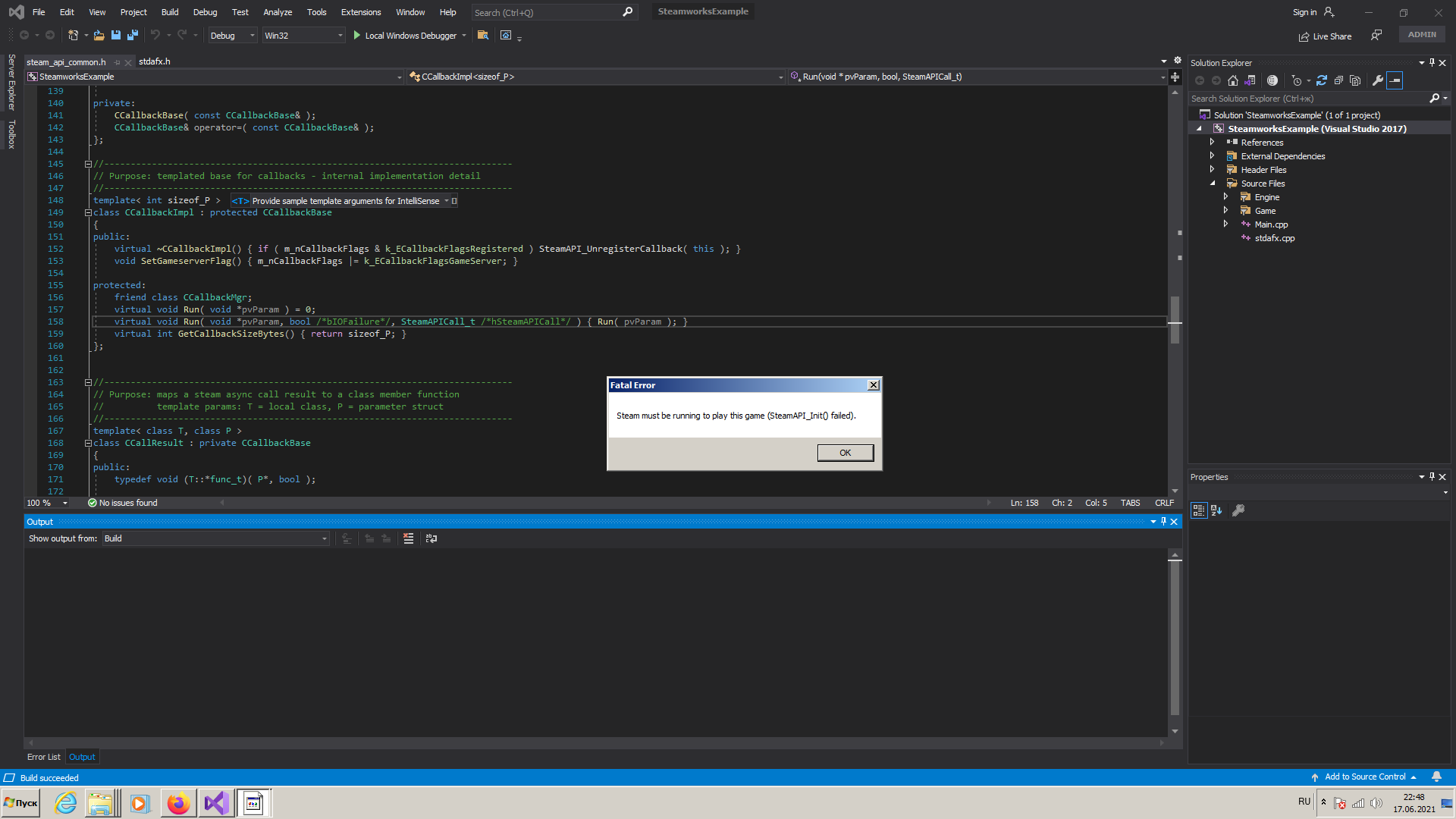Click the Clear All icon in Output
This screenshot has height=819, width=1456.
click(409, 538)
